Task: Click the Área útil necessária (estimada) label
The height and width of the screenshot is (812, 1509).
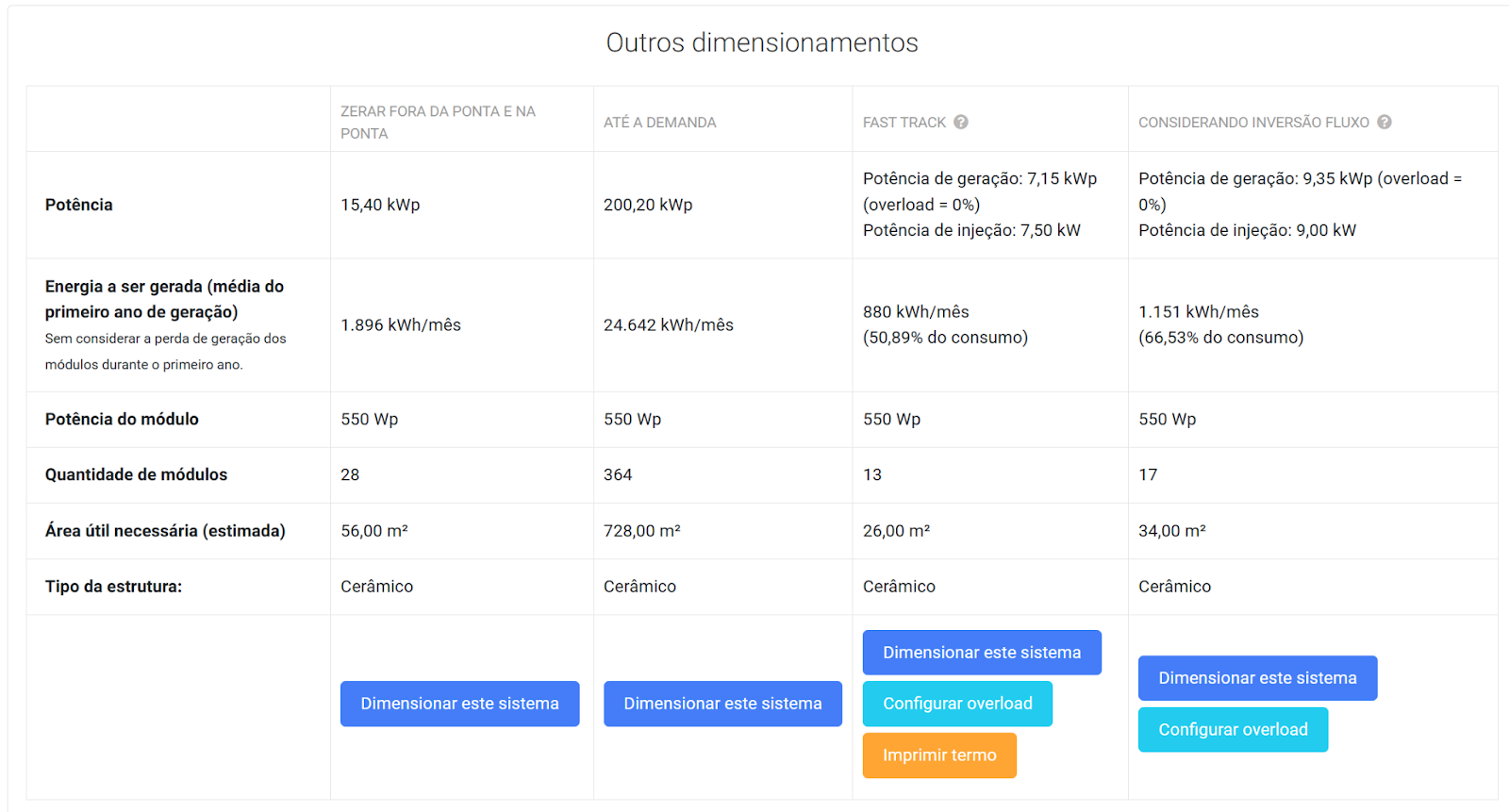Action: [165, 531]
